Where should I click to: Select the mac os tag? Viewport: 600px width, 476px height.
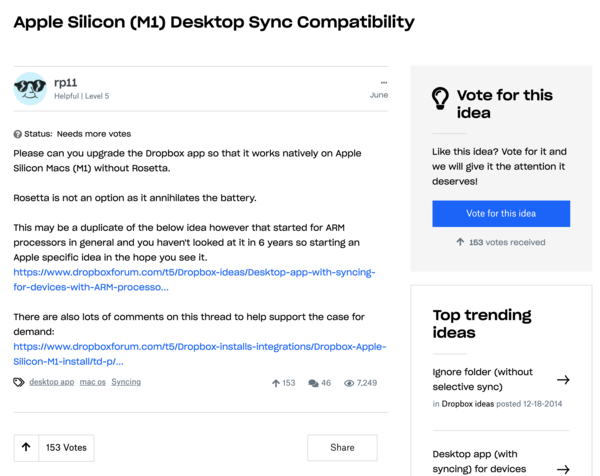click(93, 382)
